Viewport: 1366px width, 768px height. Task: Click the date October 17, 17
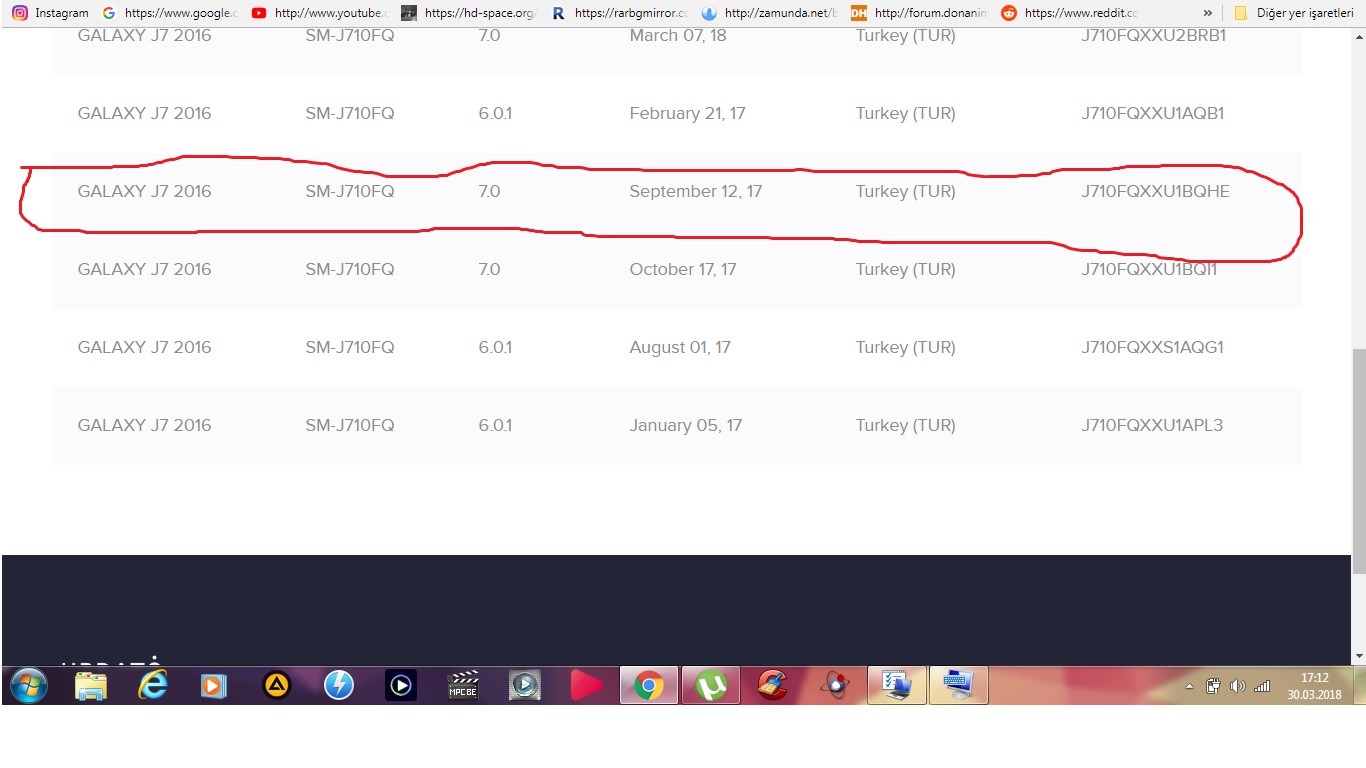click(682, 269)
